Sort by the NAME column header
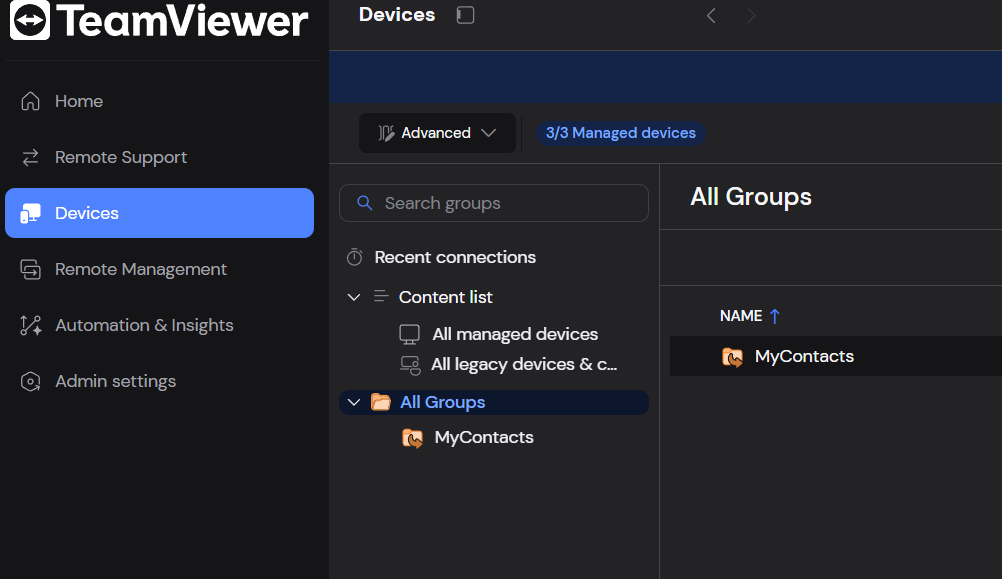Image resolution: width=1002 pixels, height=579 pixels. 741,316
